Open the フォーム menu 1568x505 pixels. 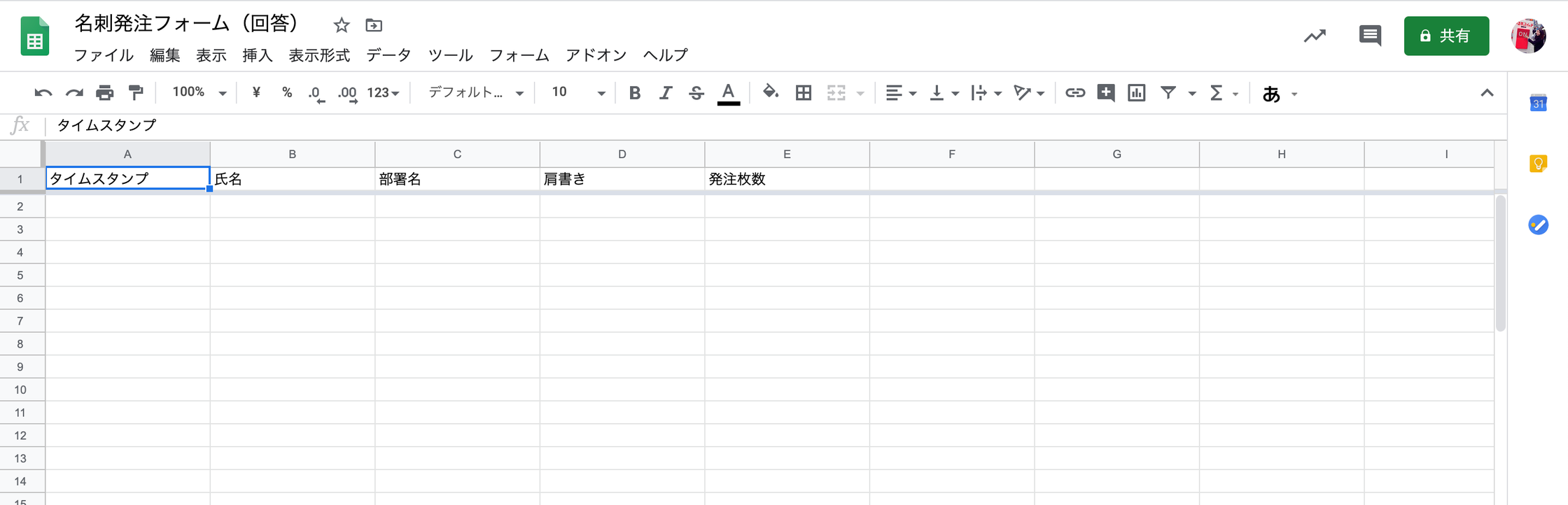(x=519, y=55)
